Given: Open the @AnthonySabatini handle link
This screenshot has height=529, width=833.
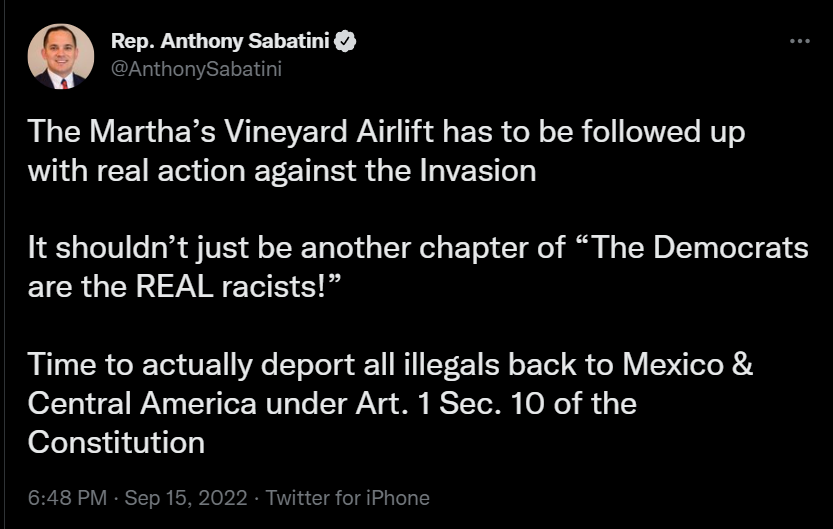Looking at the screenshot, I should [196, 69].
